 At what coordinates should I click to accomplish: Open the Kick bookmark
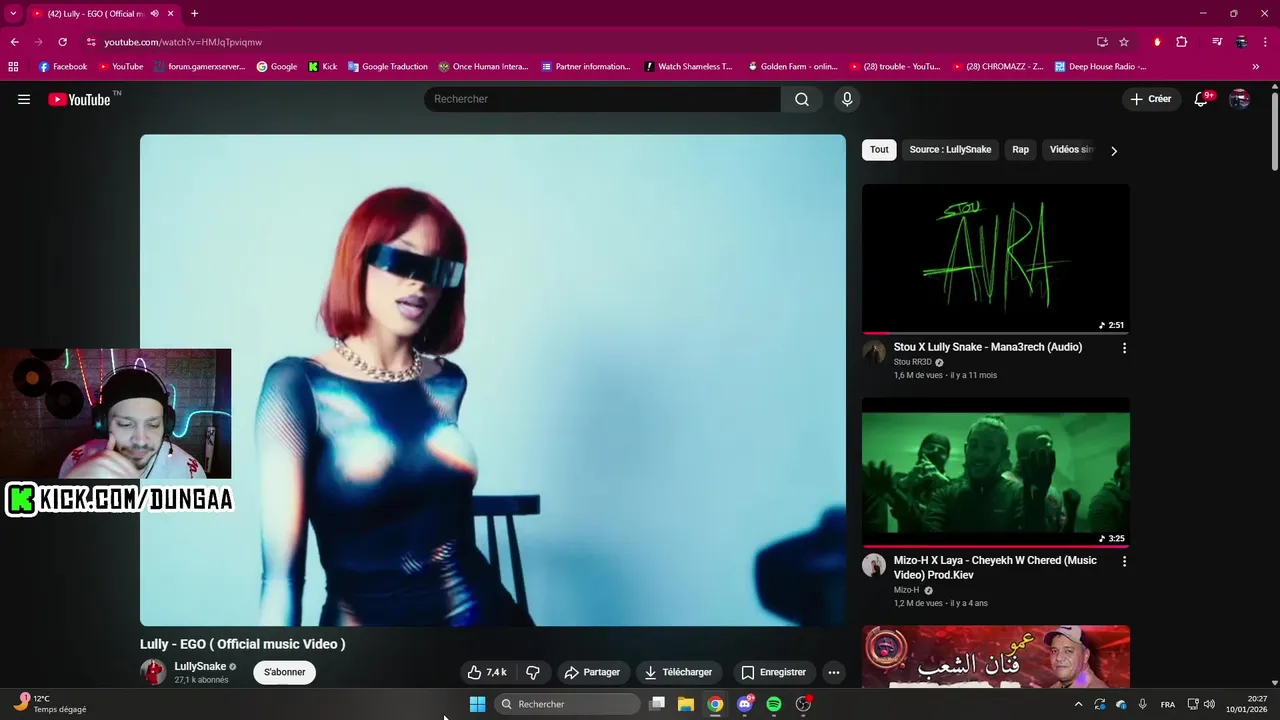point(322,67)
